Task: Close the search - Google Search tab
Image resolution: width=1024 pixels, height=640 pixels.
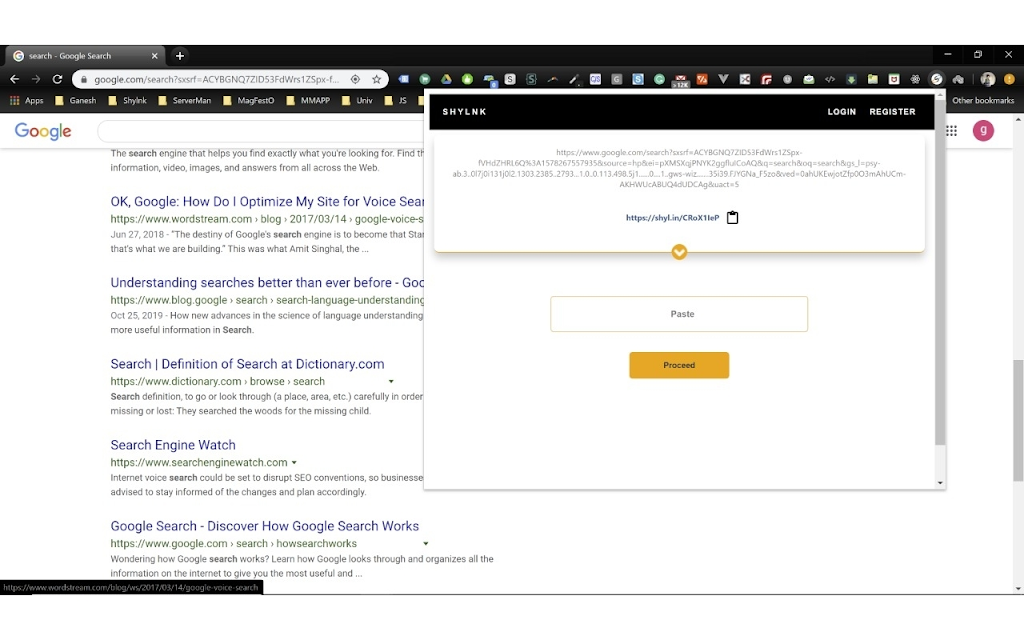Action: [x=155, y=56]
